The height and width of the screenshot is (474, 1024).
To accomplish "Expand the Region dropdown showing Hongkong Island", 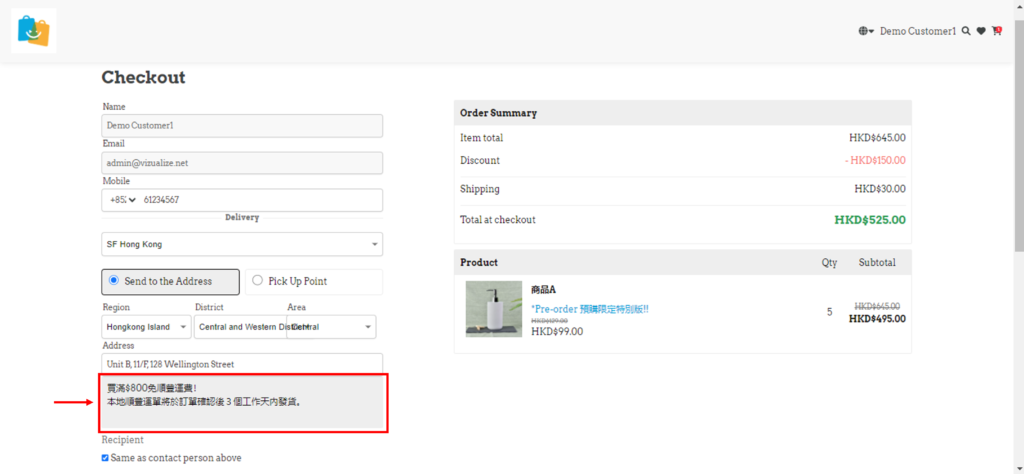I will pos(147,327).
